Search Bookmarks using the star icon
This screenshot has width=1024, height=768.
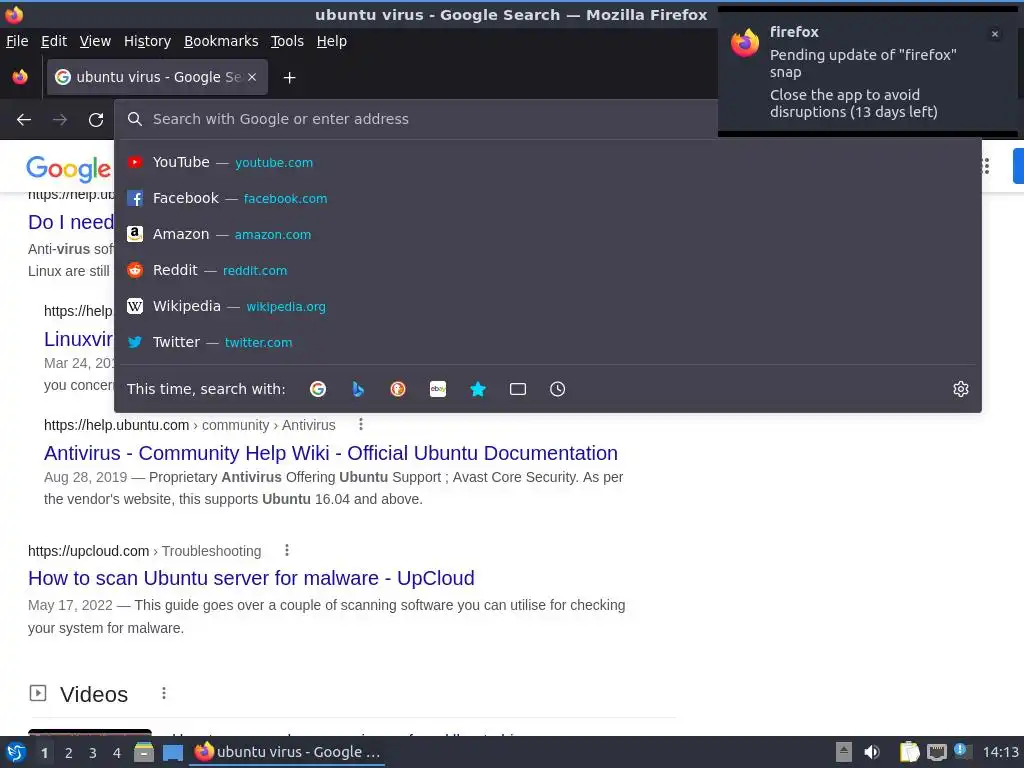point(478,389)
